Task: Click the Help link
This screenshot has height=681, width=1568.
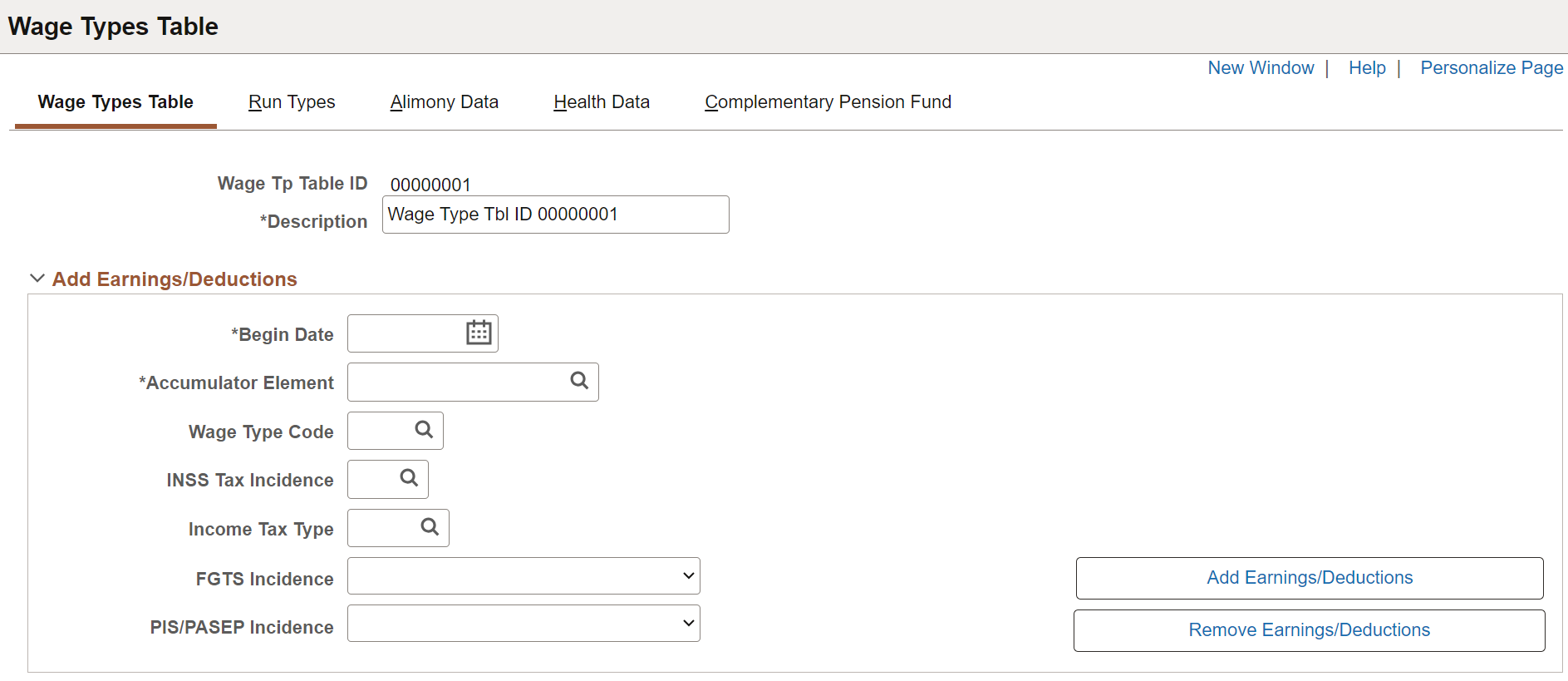Action: coord(1367,68)
